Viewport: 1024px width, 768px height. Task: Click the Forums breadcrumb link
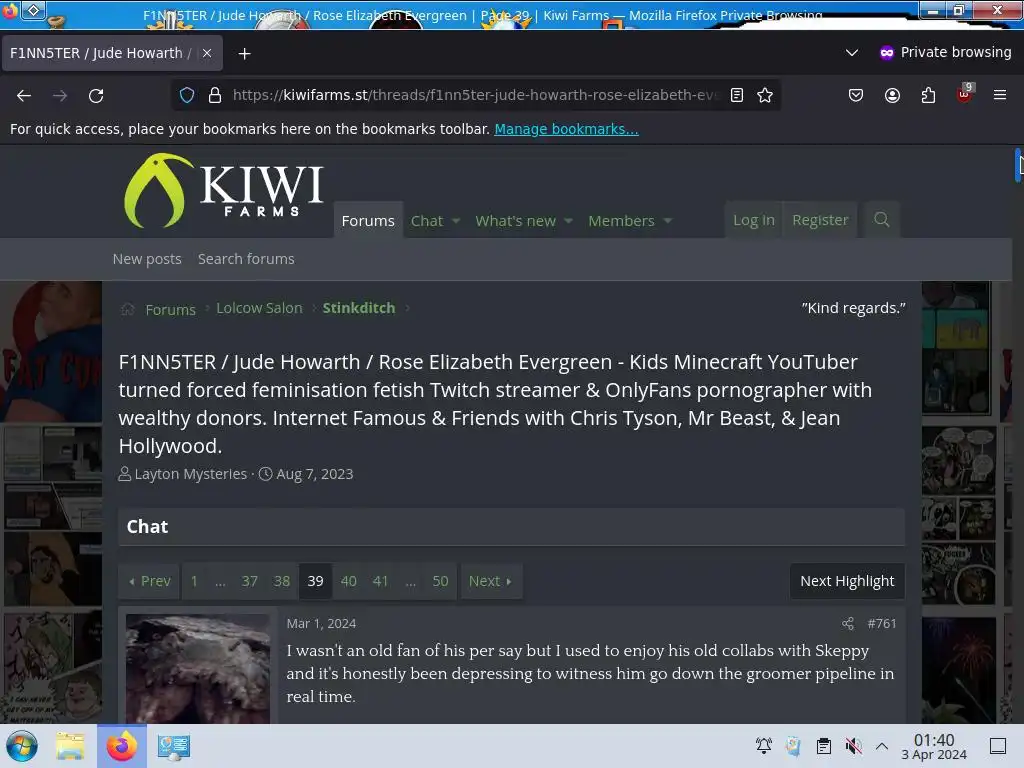pos(170,310)
